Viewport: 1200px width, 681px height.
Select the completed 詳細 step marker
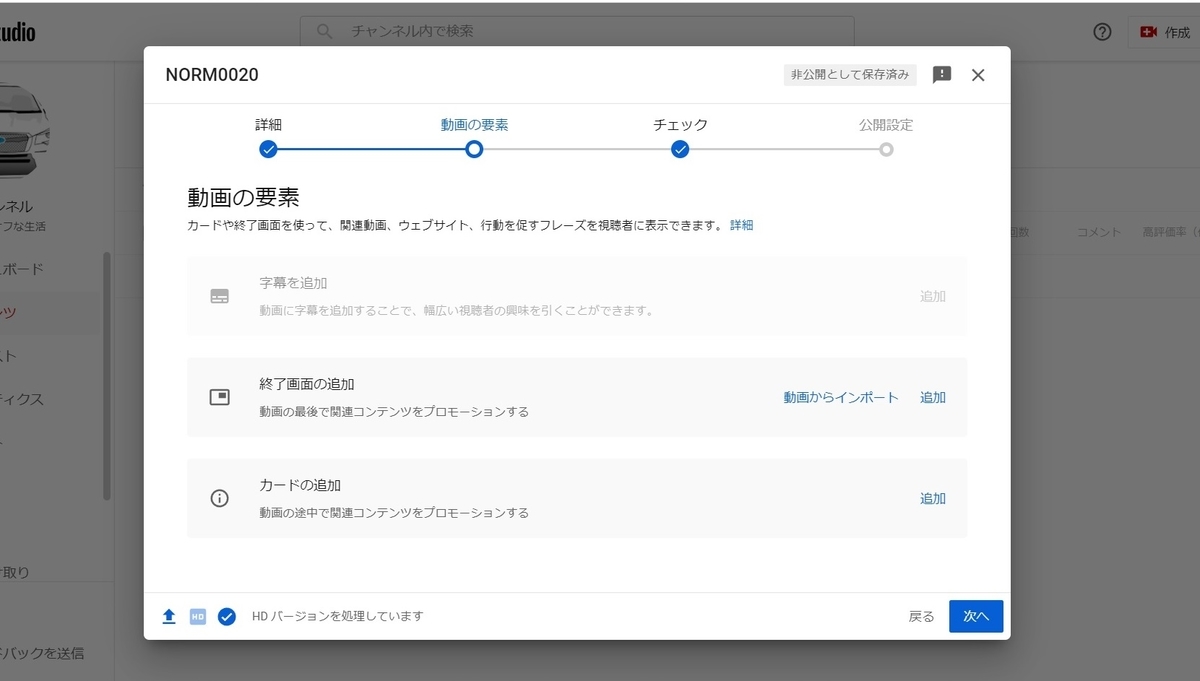click(268, 149)
